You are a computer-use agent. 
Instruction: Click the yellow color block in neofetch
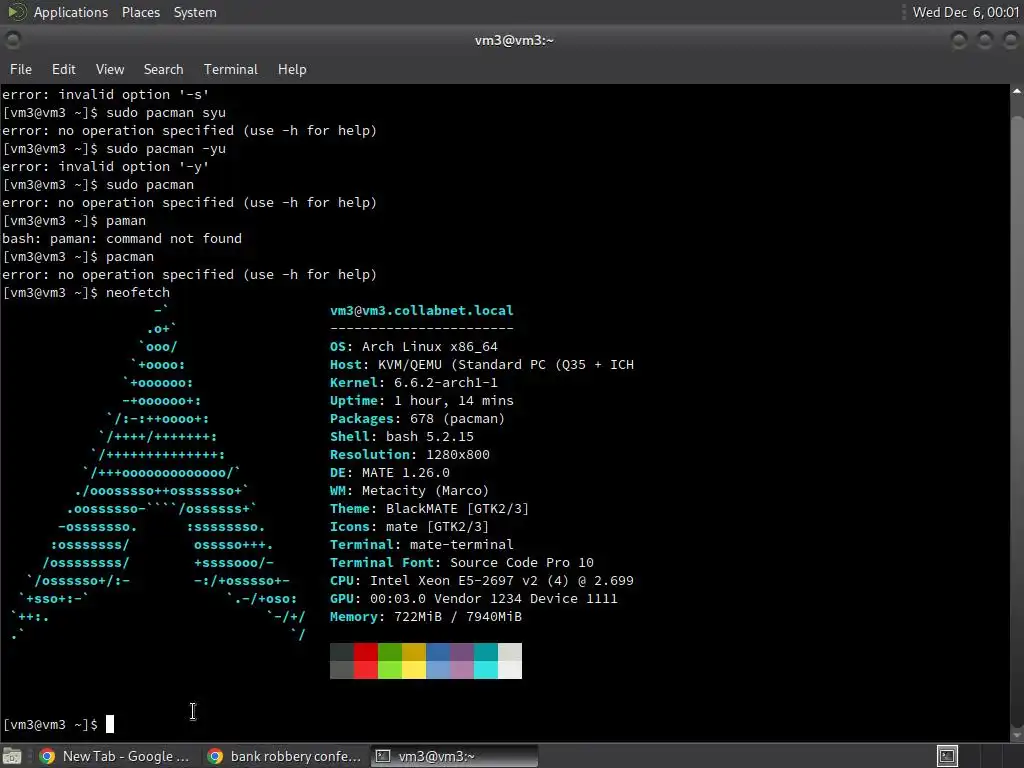click(x=414, y=661)
